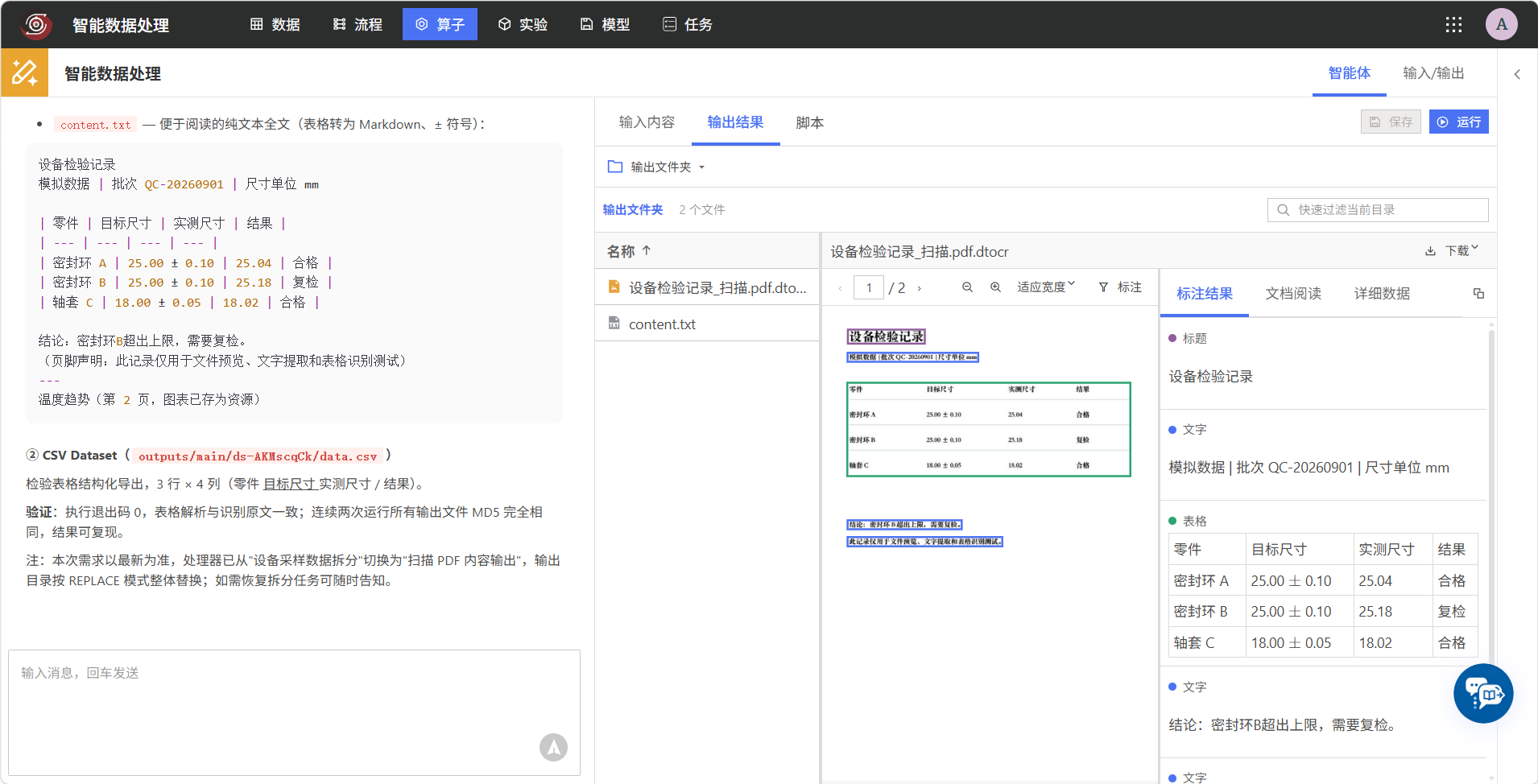Go to next page arrow in viewer
The height and width of the screenshot is (784, 1538).
[x=919, y=287]
